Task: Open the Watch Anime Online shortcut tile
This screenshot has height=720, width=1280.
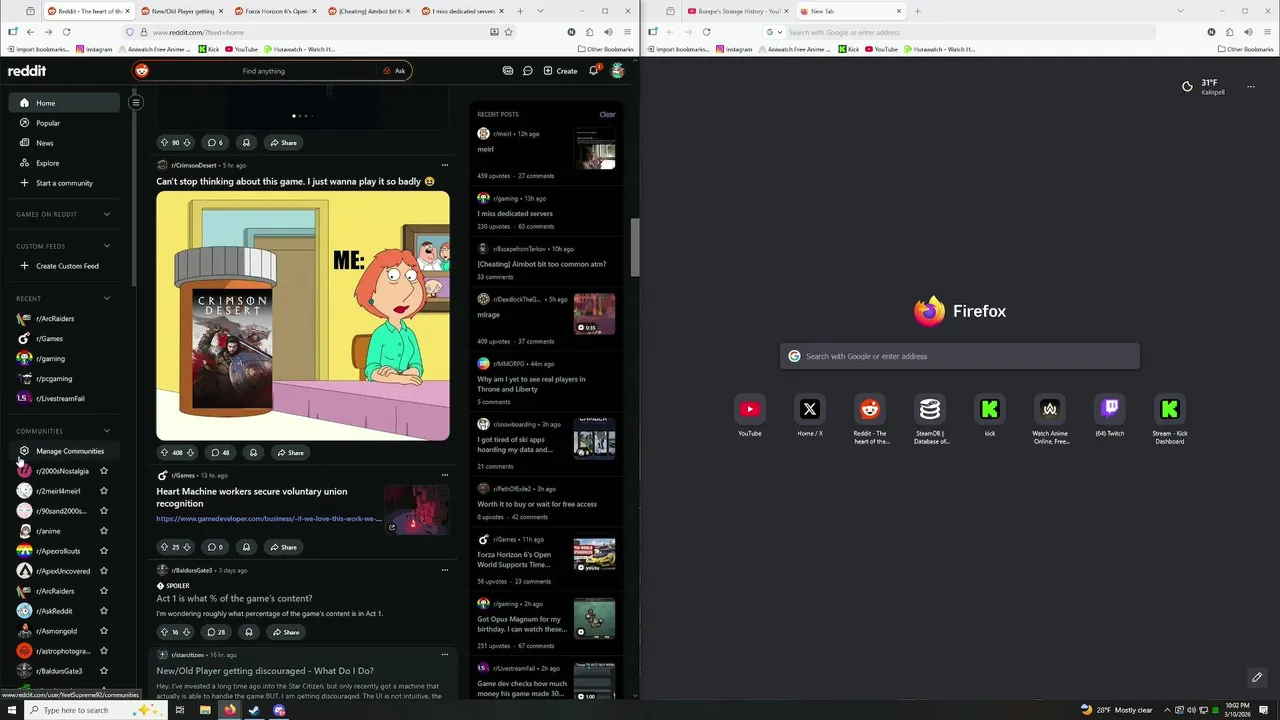Action: 1050,419
